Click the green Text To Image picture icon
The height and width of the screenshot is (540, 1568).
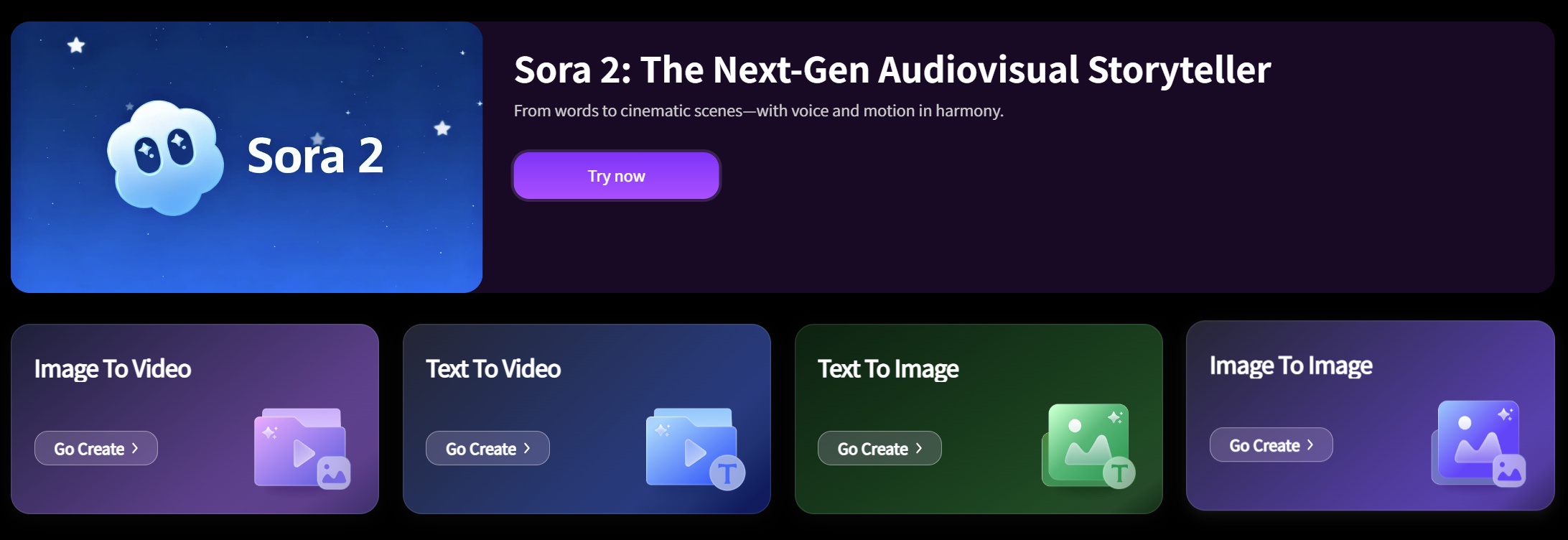[1088, 446]
